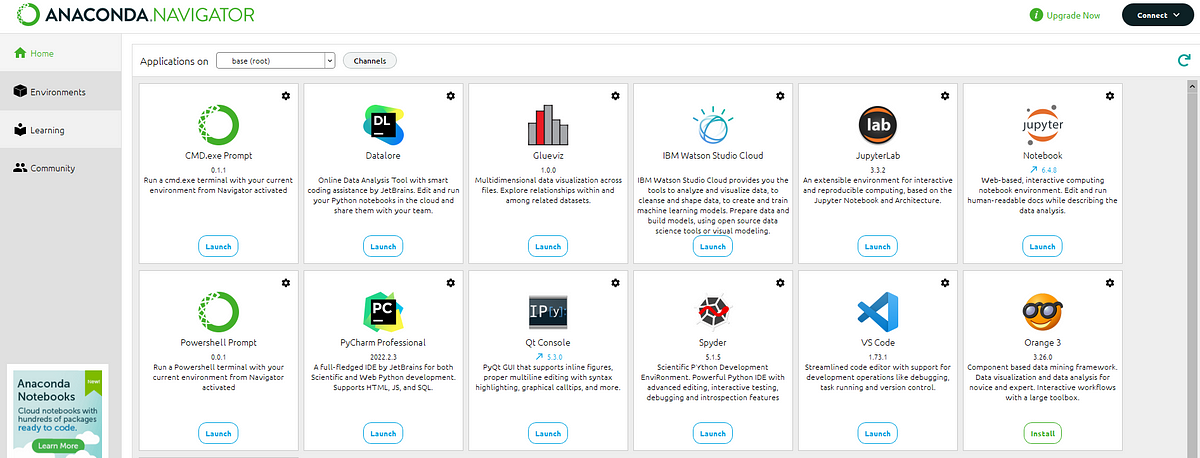Open the Connect dropdown menu
This screenshot has width=1200, height=458.
tap(1158, 15)
